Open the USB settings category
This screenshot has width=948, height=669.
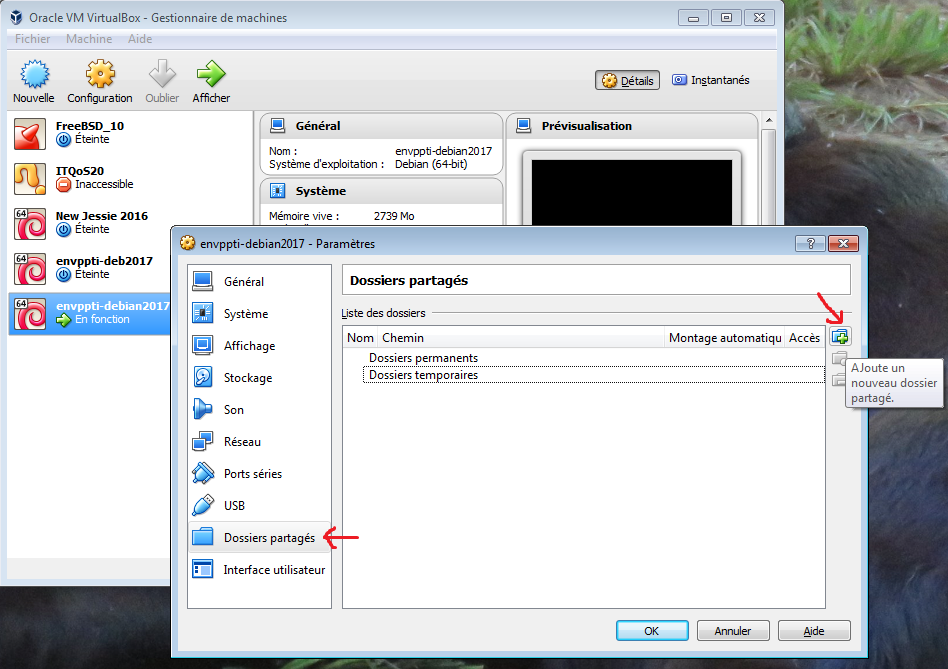point(234,506)
